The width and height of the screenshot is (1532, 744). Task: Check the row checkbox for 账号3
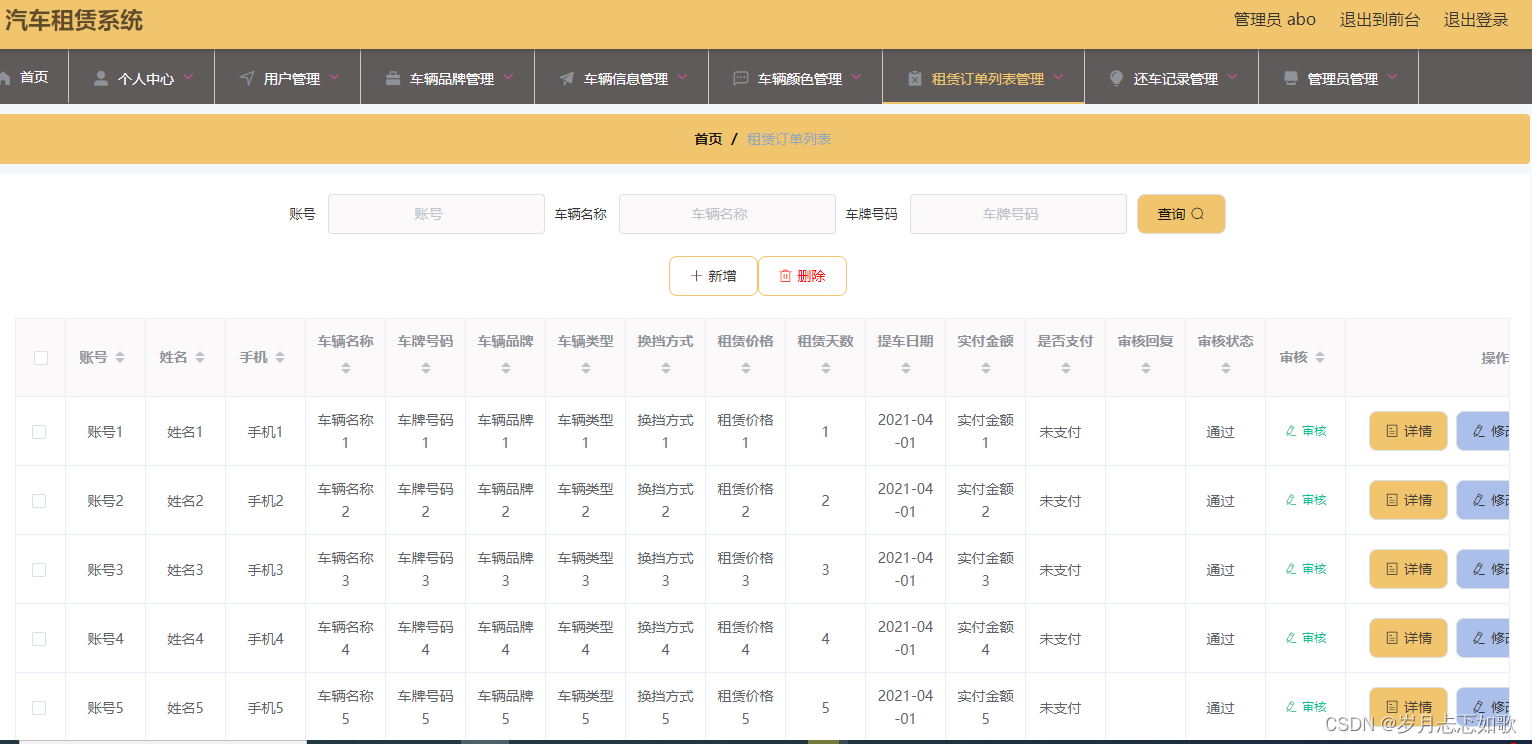click(x=39, y=570)
